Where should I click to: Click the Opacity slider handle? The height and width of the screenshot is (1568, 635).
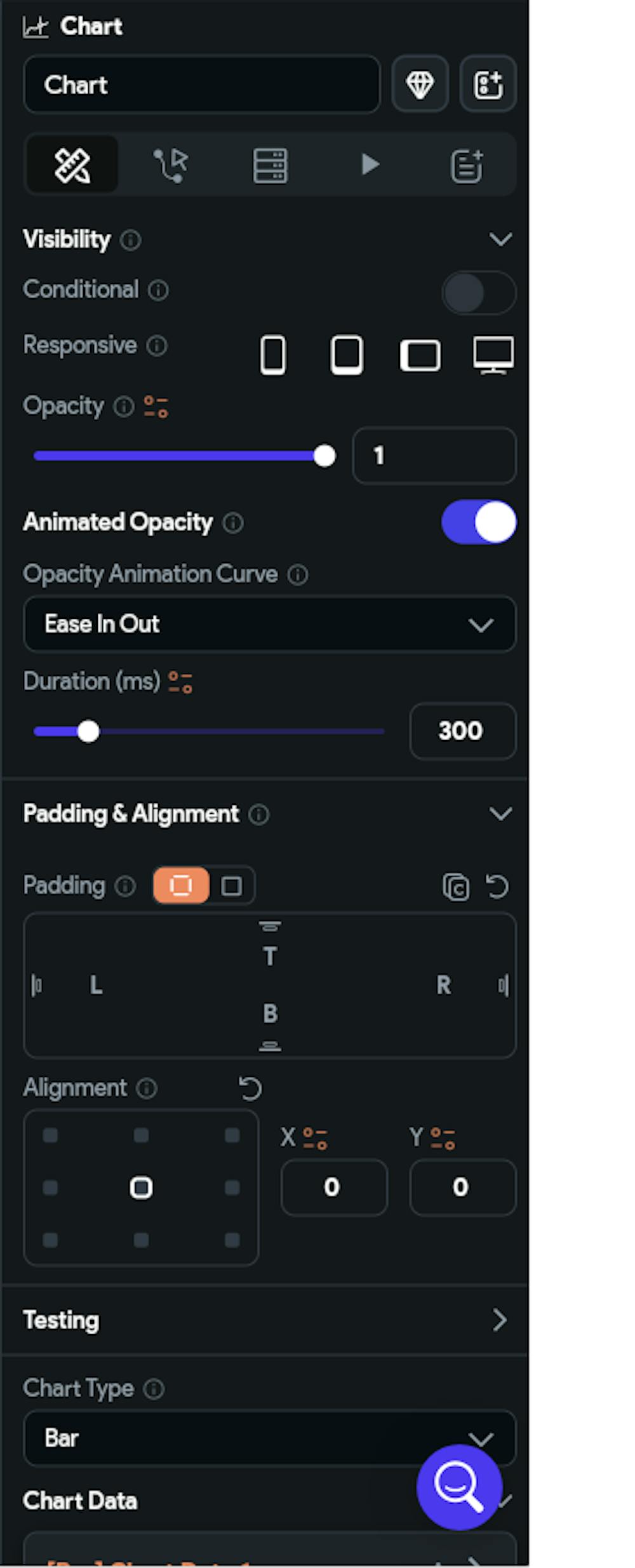[x=324, y=456]
